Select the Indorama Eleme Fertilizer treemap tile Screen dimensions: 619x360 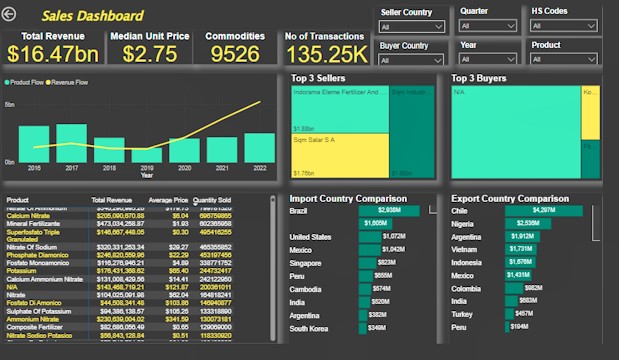point(340,109)
